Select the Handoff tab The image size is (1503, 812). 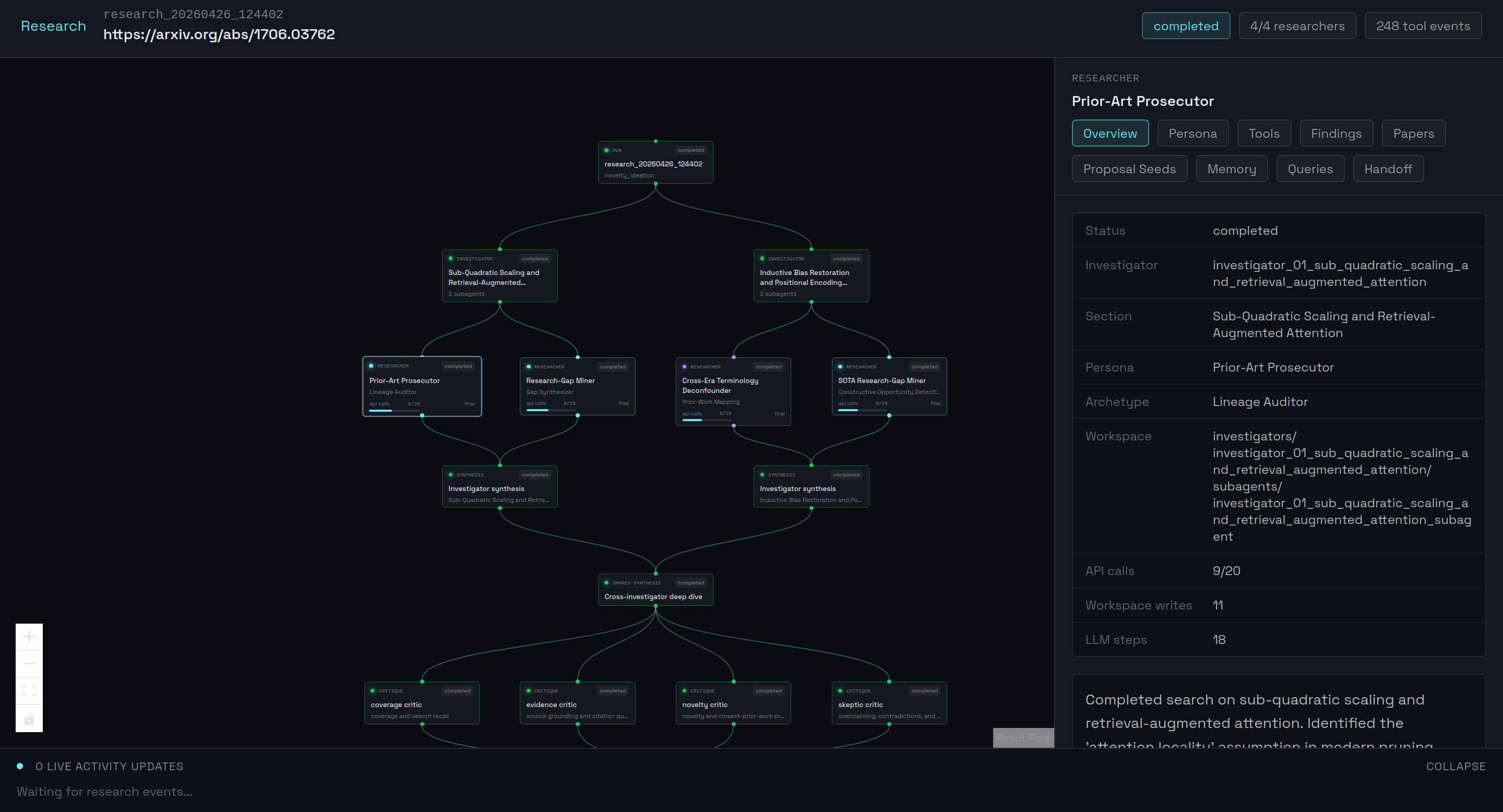point(1388,169)
